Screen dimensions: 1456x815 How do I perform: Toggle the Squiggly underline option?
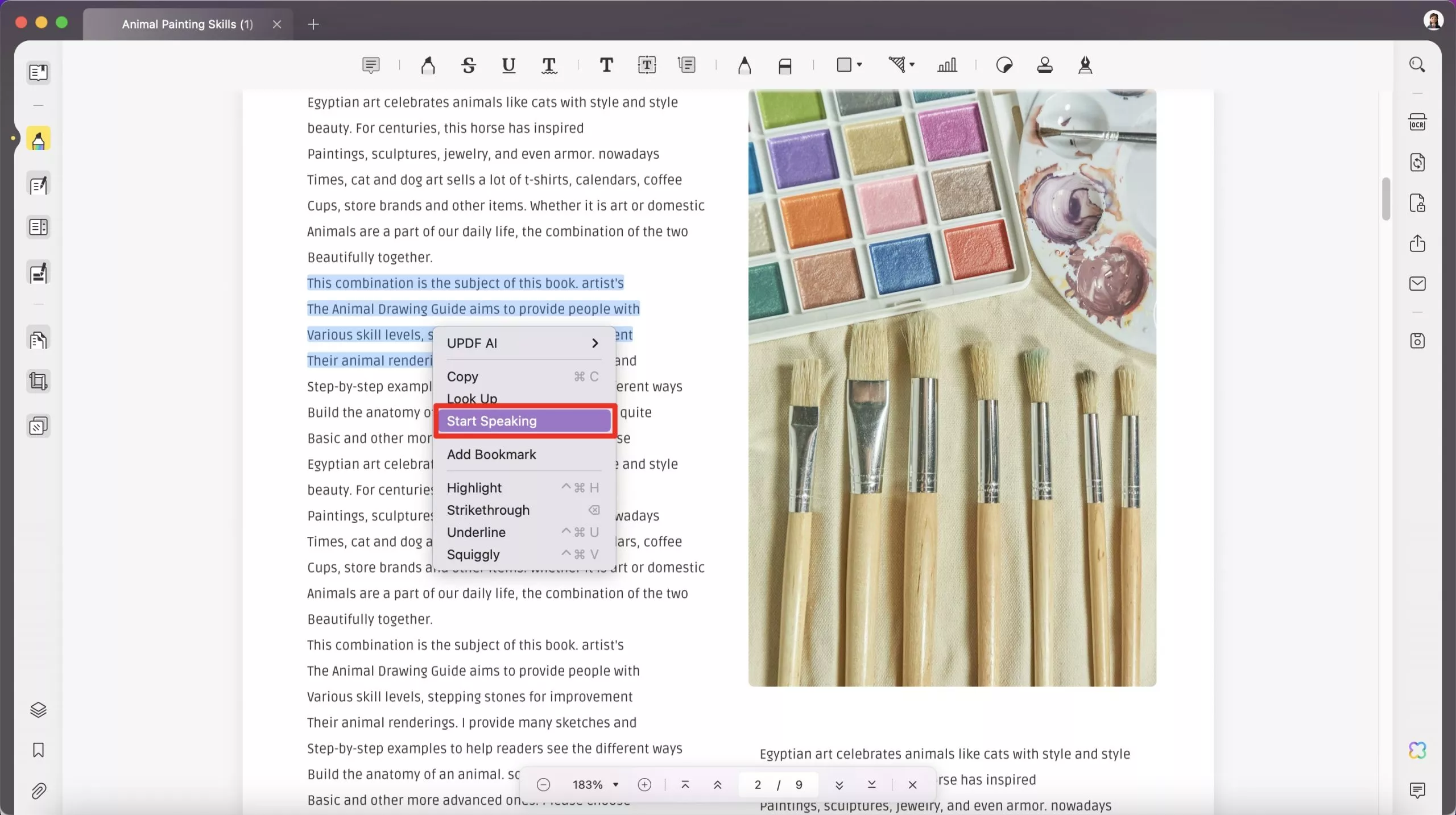(474, 554)
